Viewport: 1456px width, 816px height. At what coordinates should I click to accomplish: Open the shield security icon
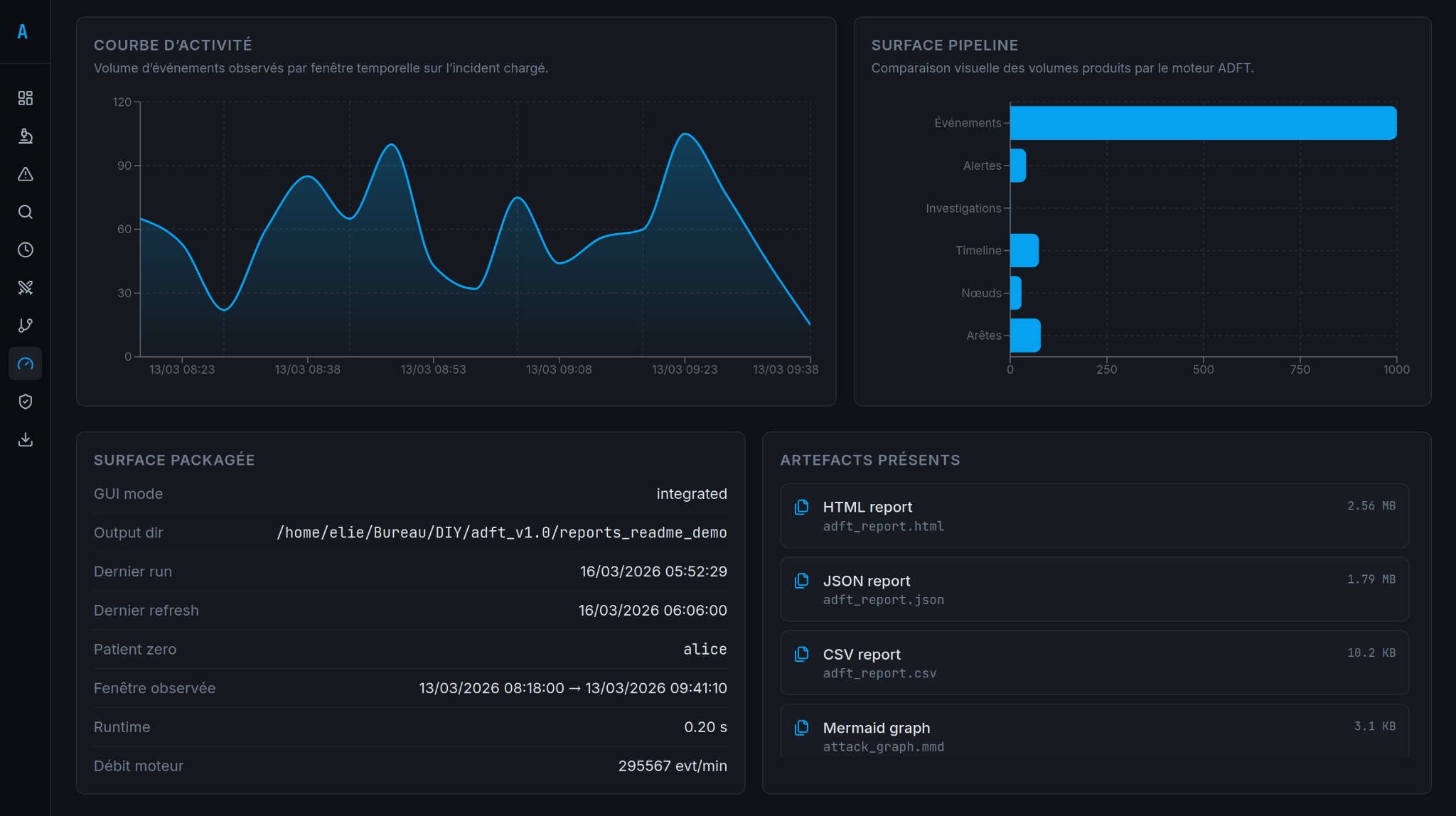[26, 401]
